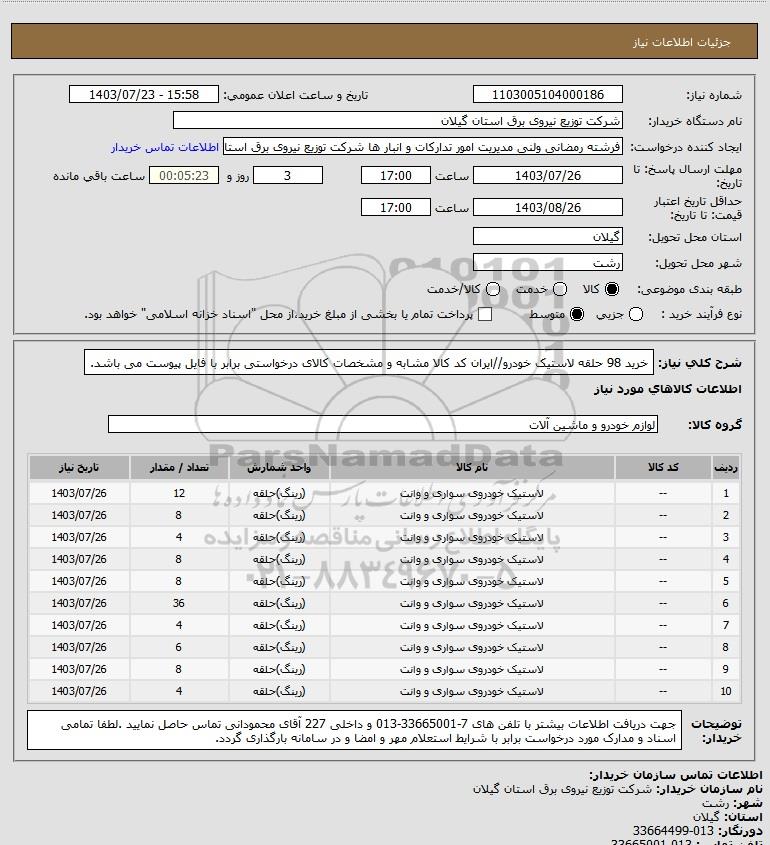The height and width of the screenshot is (845, 770).
Task: Click the fax number 33664499-013
Action: point(674,830)
